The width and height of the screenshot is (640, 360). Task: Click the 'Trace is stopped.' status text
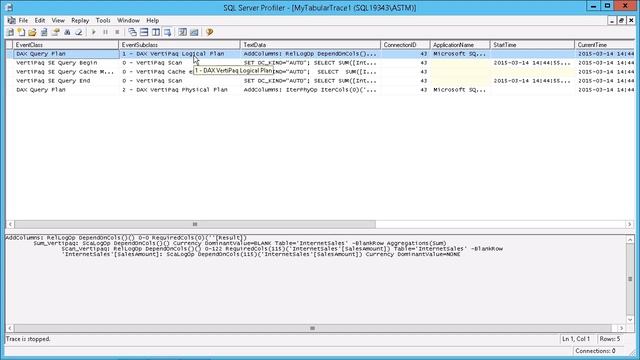[28, 339]
